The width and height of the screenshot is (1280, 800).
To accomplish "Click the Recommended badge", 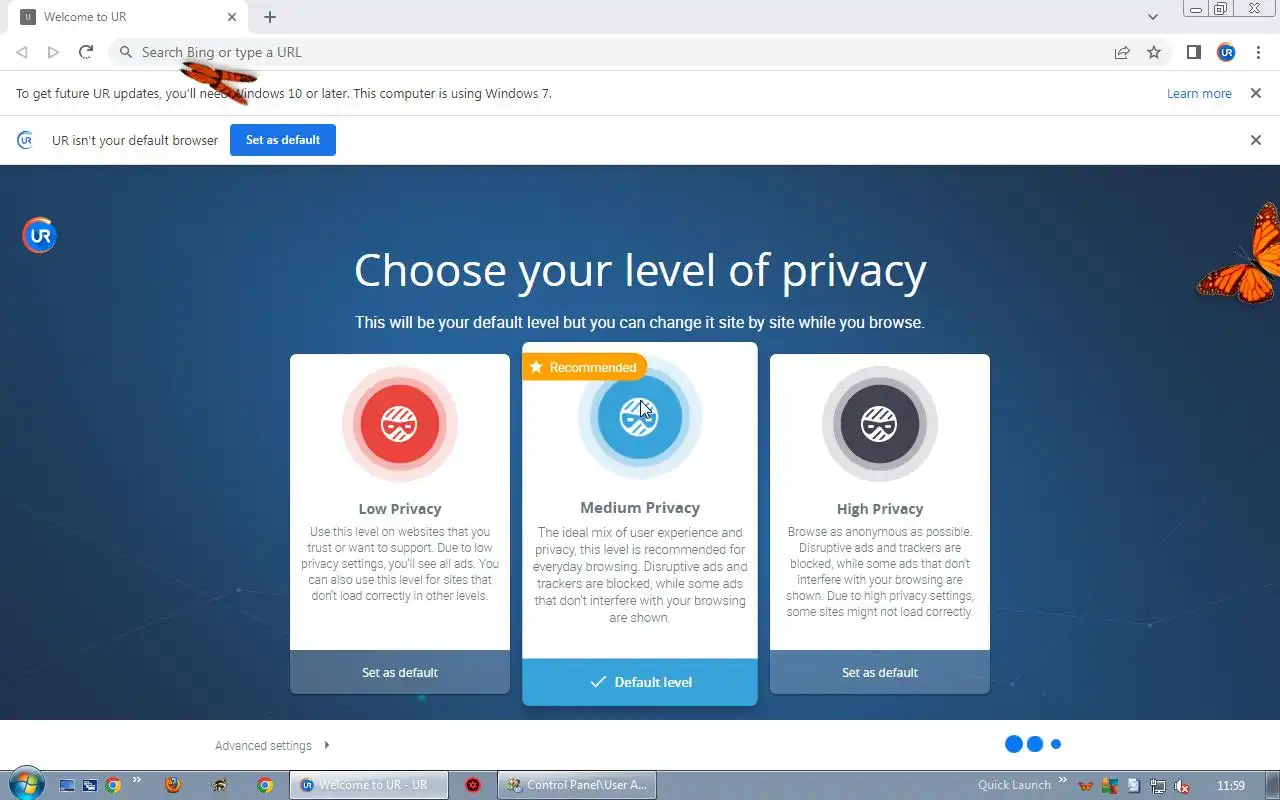I will pyautogui.click(x=584, y=367).
